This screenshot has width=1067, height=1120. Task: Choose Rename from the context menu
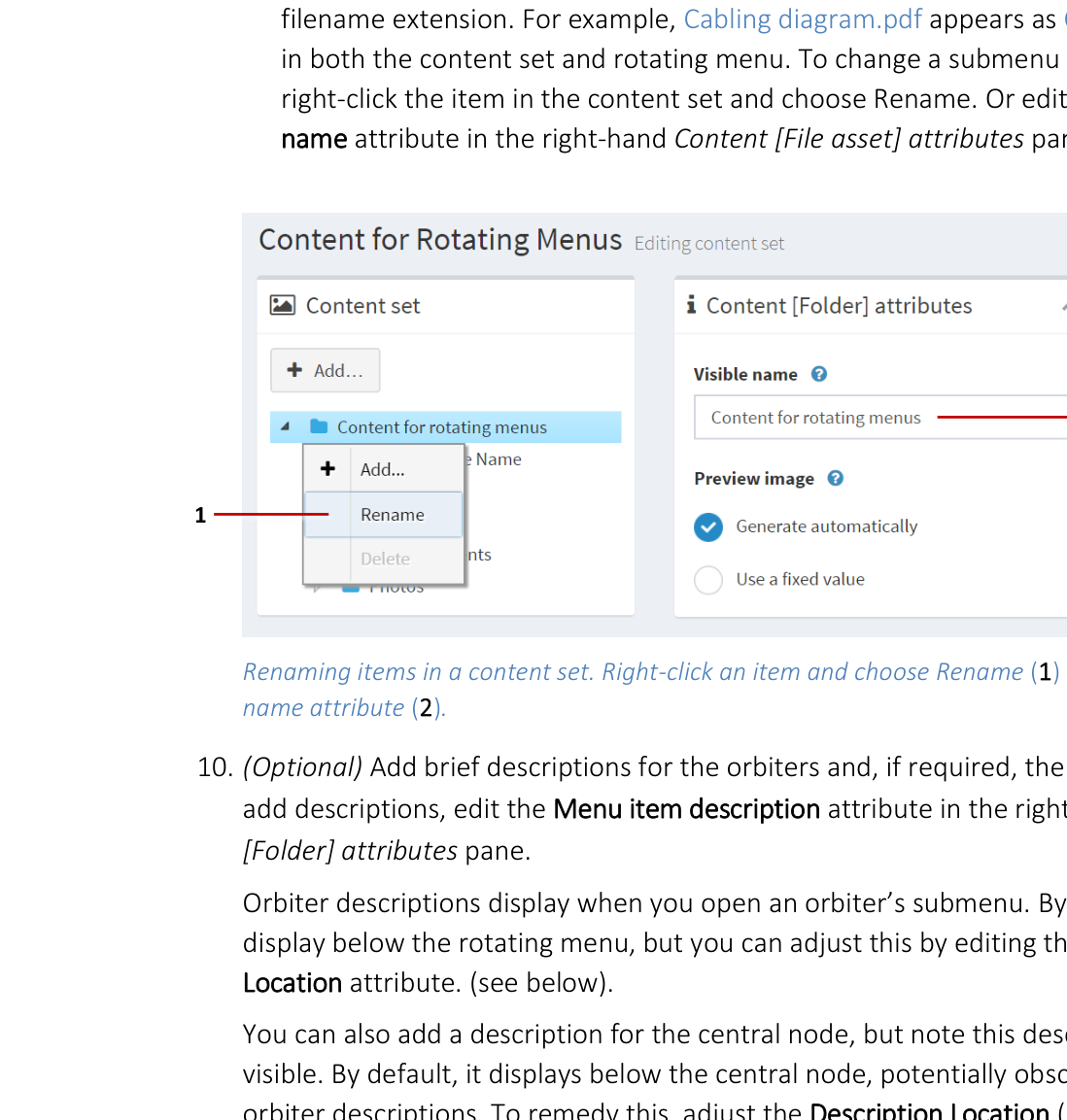(x=393, y=515)
